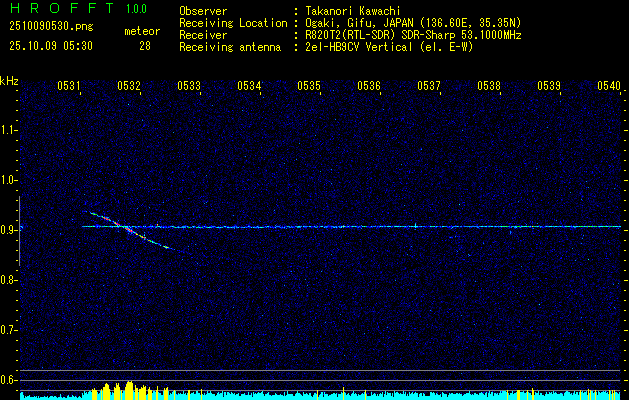
Task: Click the 1.1 kHz axis label
Action: tap(8, 130)
